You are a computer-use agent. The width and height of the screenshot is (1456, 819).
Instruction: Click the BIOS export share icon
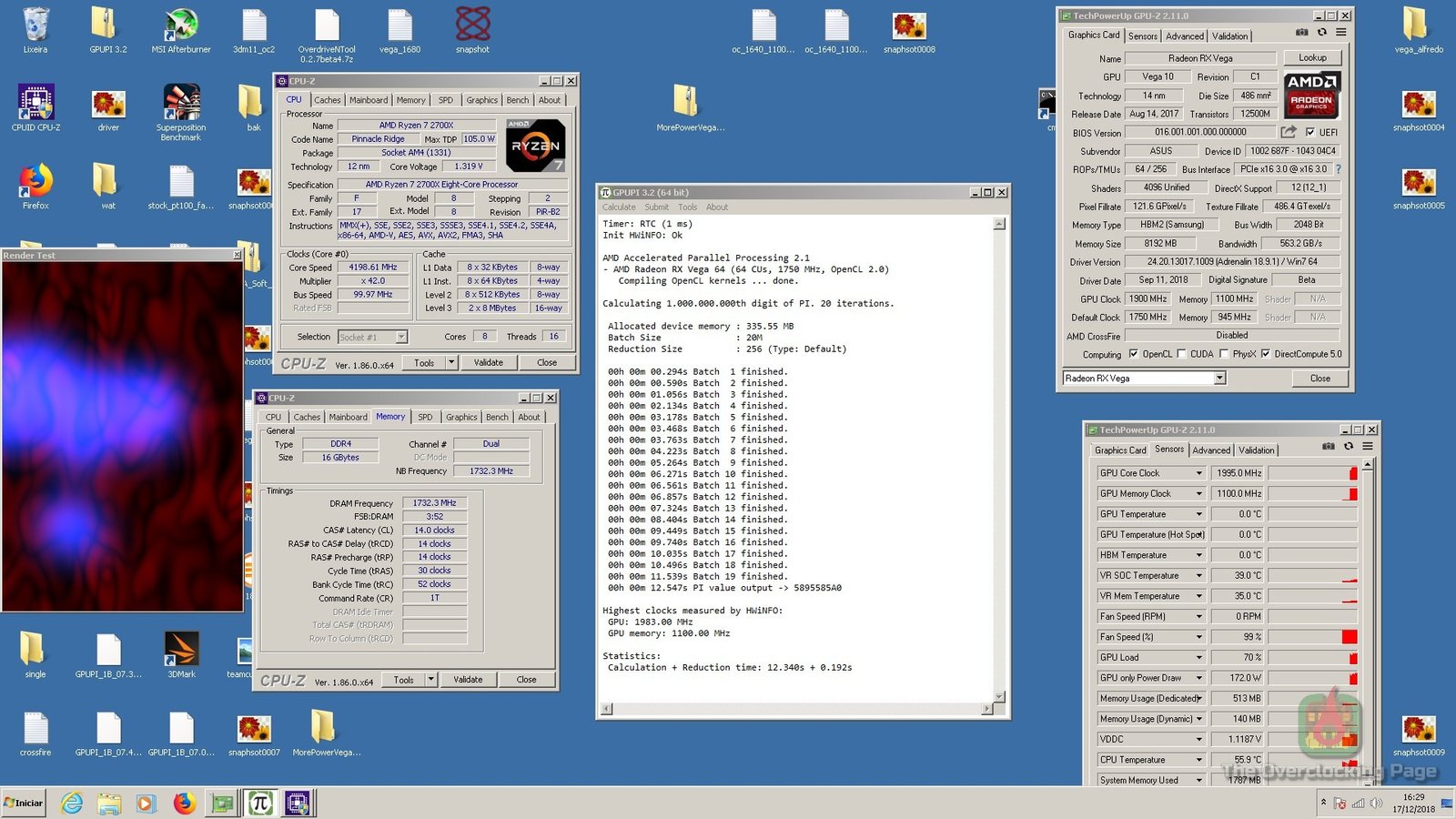click(x=1289, y=132)
